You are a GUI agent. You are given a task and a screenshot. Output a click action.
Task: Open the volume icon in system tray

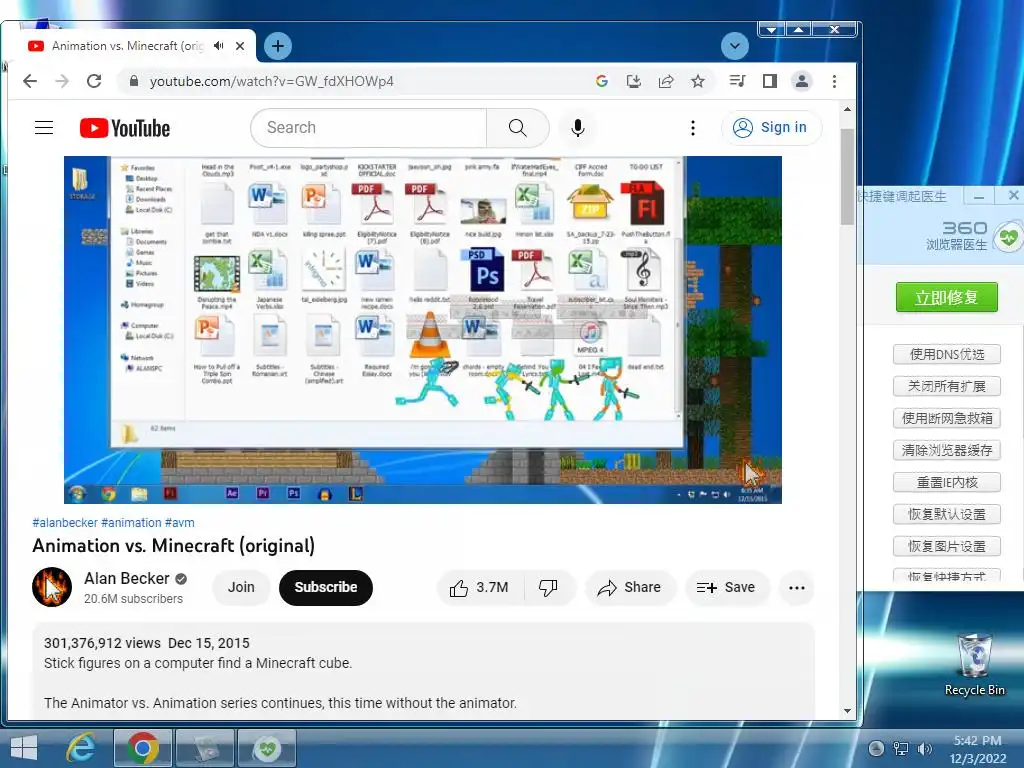pyautogui.click(x=924, y=748)
